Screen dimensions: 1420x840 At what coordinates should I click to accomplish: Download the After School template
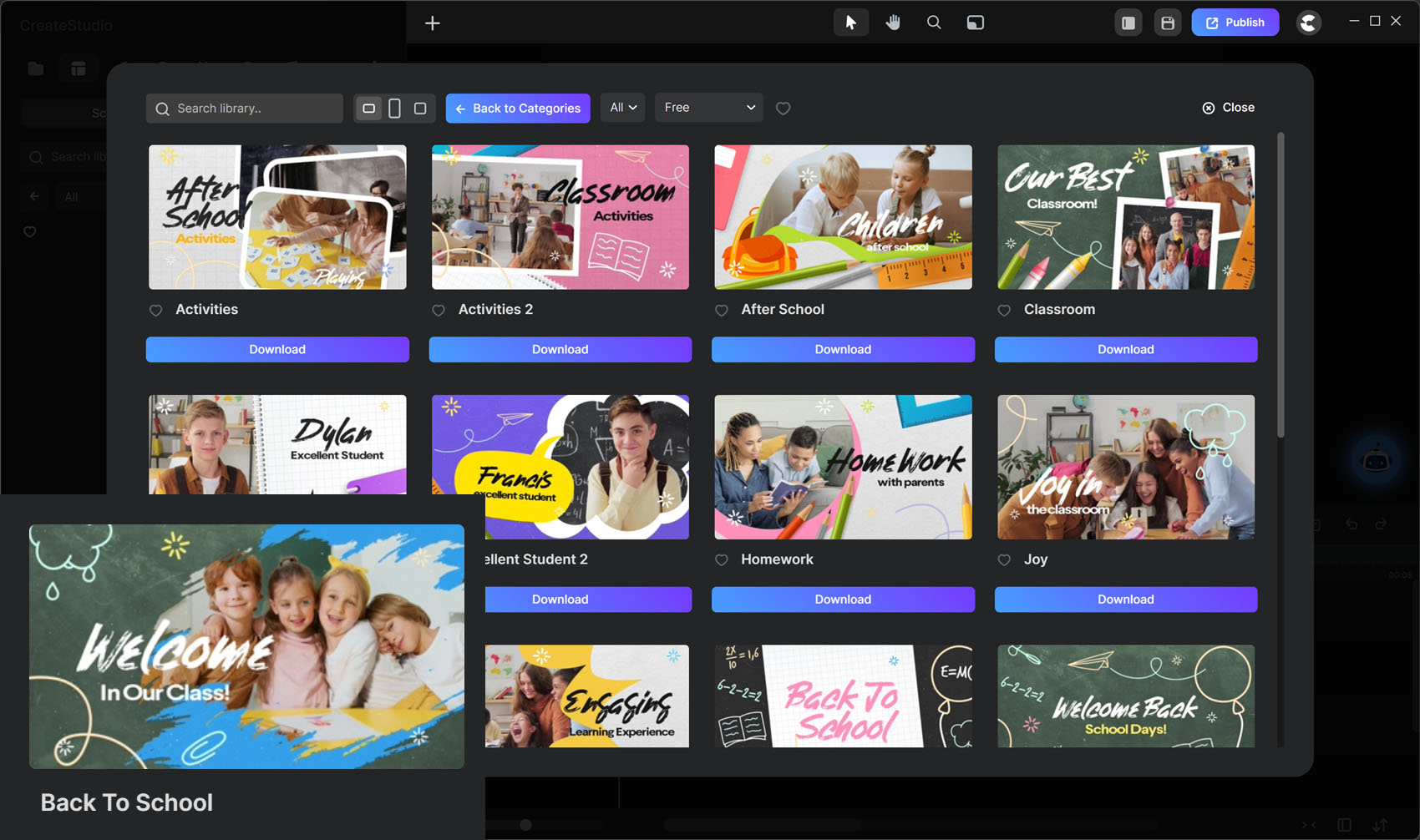(843, 350)
